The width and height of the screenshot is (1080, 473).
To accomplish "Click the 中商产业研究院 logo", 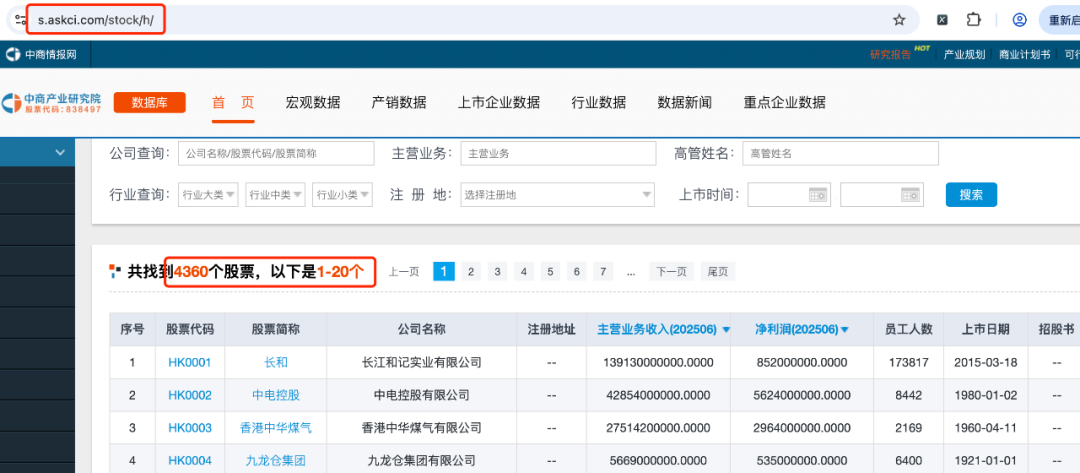I will pyautogui.click(x=52, y=103).
